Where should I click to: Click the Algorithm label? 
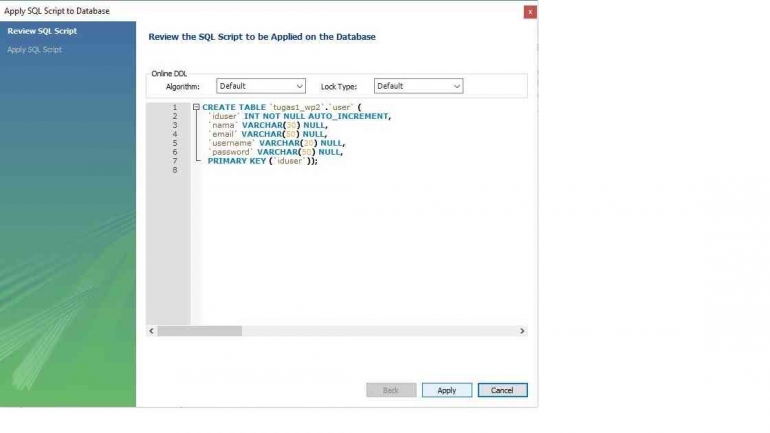(x=183, y=86)
